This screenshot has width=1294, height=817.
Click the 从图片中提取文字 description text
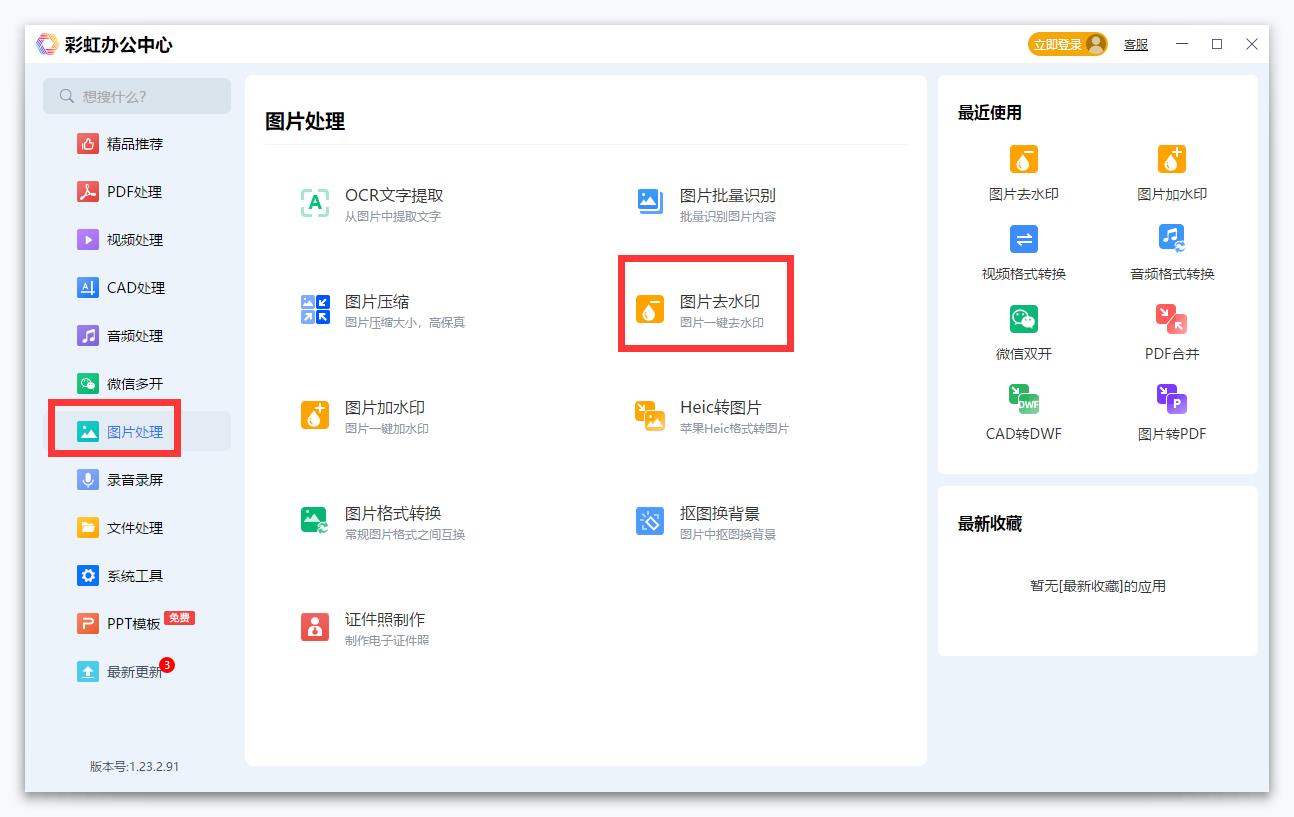[x=393, y=217]
